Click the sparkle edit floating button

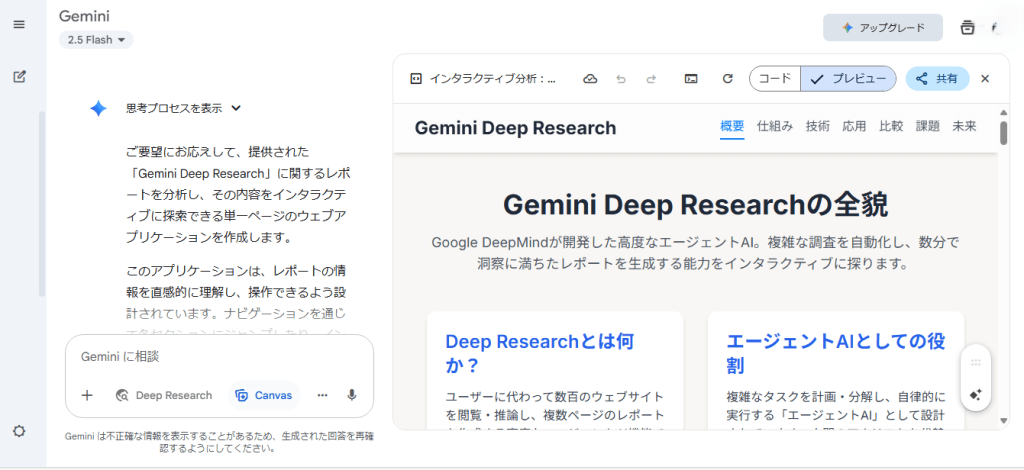(976, 395)
